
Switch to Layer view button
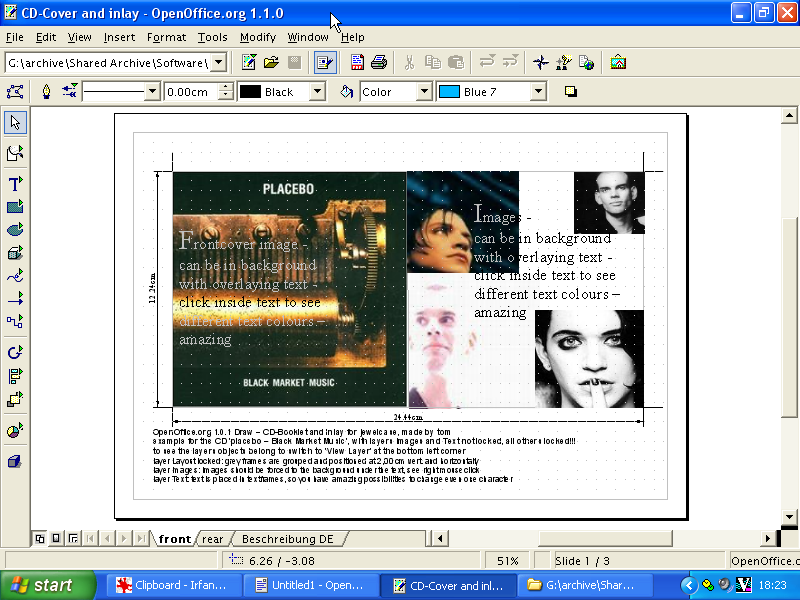click(x=73, y=539)
